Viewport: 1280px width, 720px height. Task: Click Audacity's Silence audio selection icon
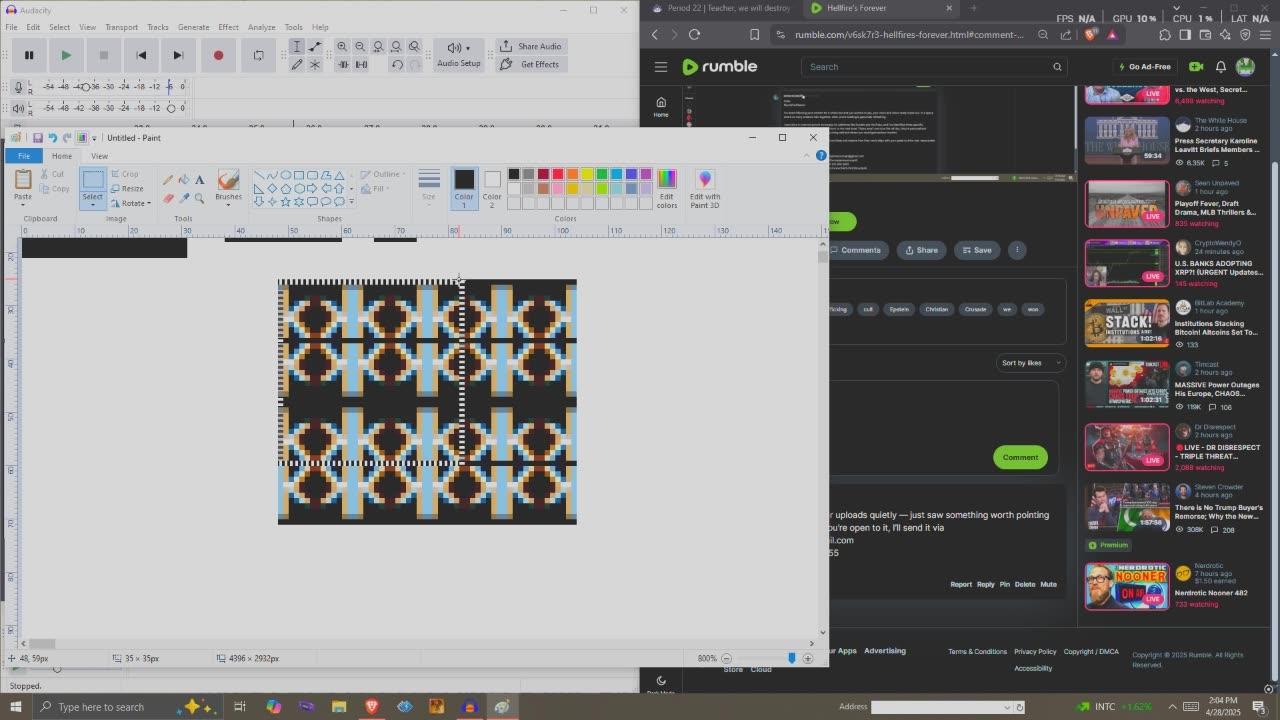click(361, 65)
